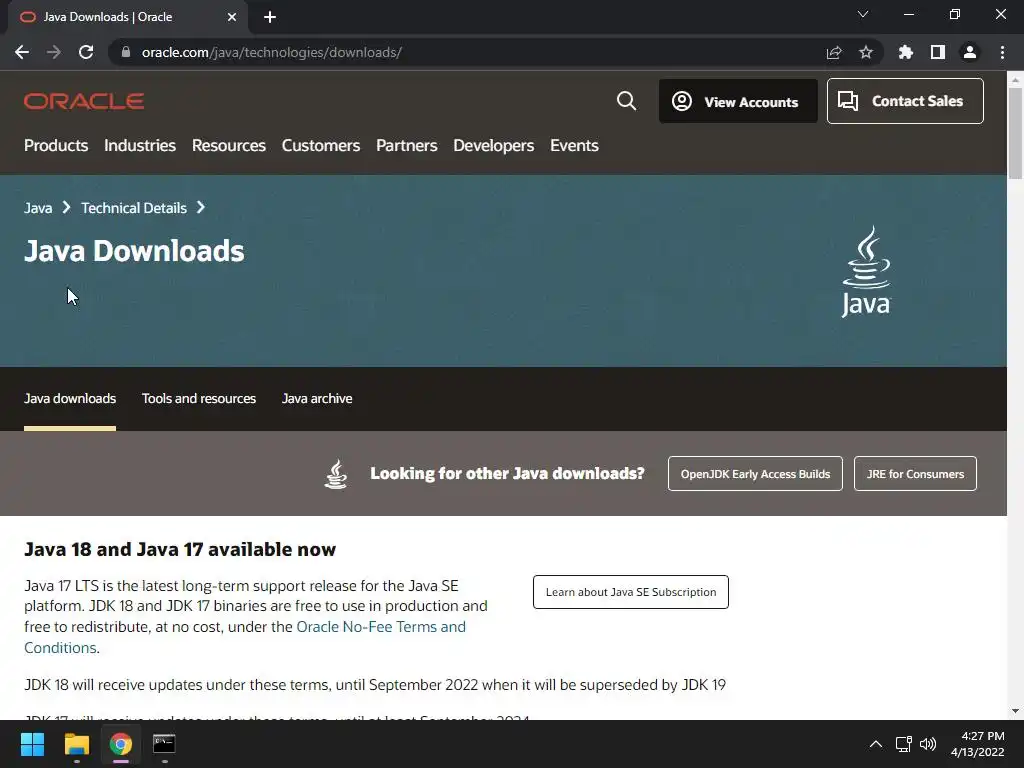Click the page's vertical scrollbar thumb

pos(1015,133)
